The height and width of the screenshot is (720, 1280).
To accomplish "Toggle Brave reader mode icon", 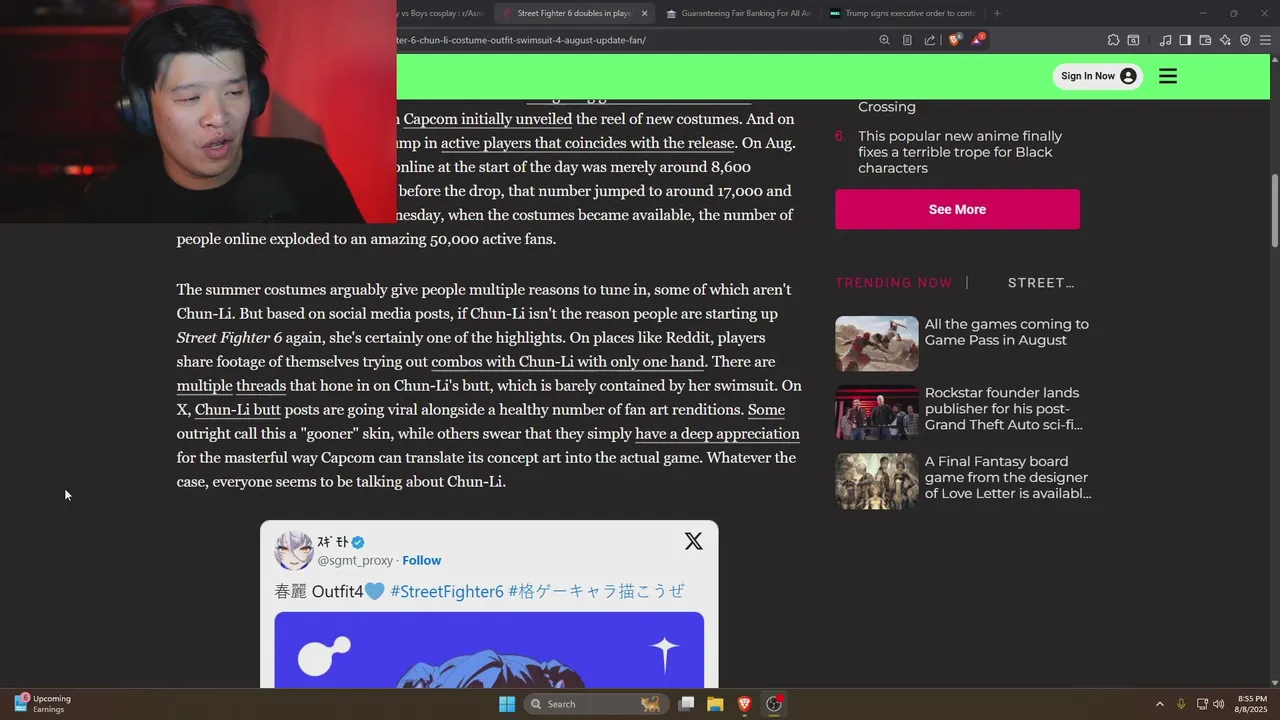I will tap(907, 40).
